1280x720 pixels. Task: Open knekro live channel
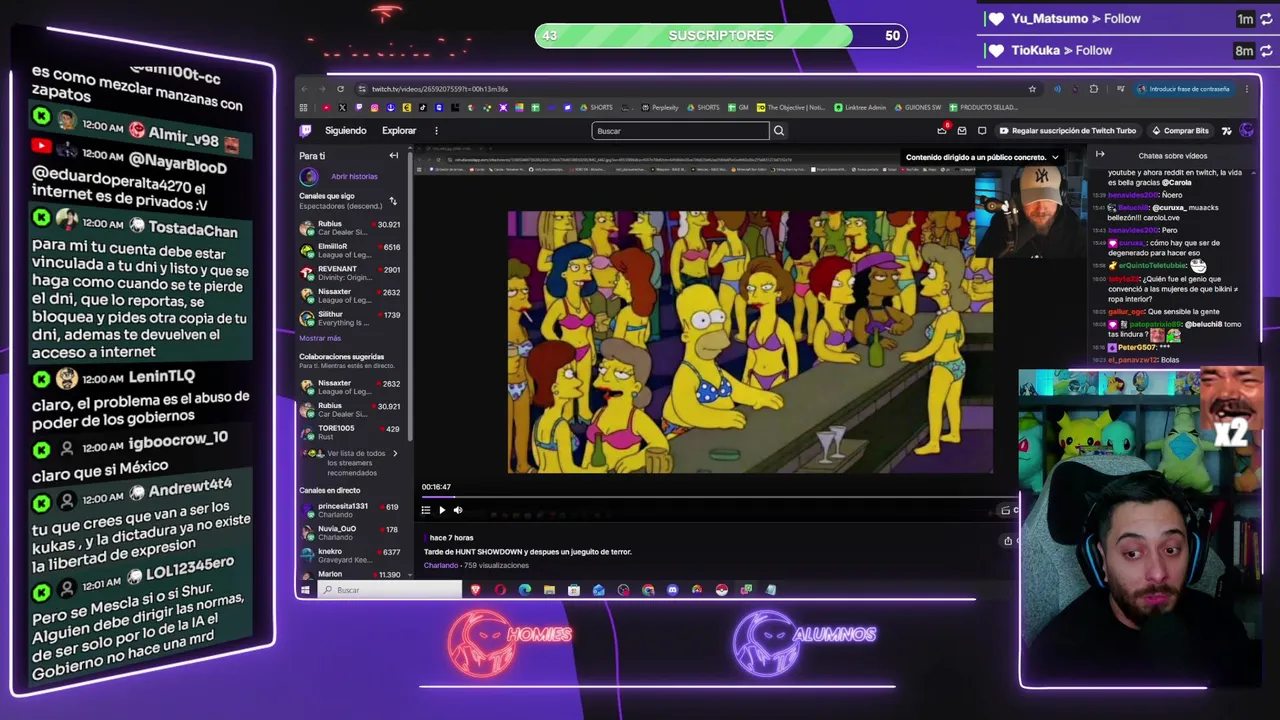(350, 555)
